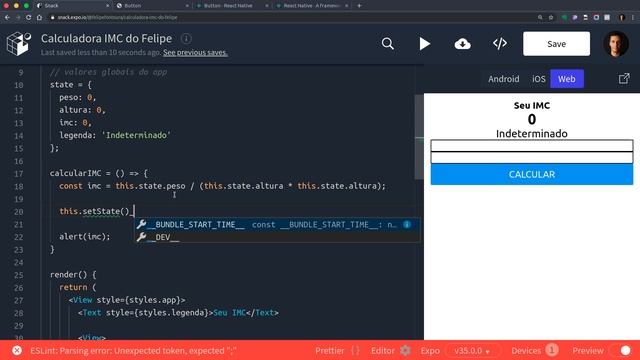Select __DEV__ autocomplete suggestion

coord(277,237)
